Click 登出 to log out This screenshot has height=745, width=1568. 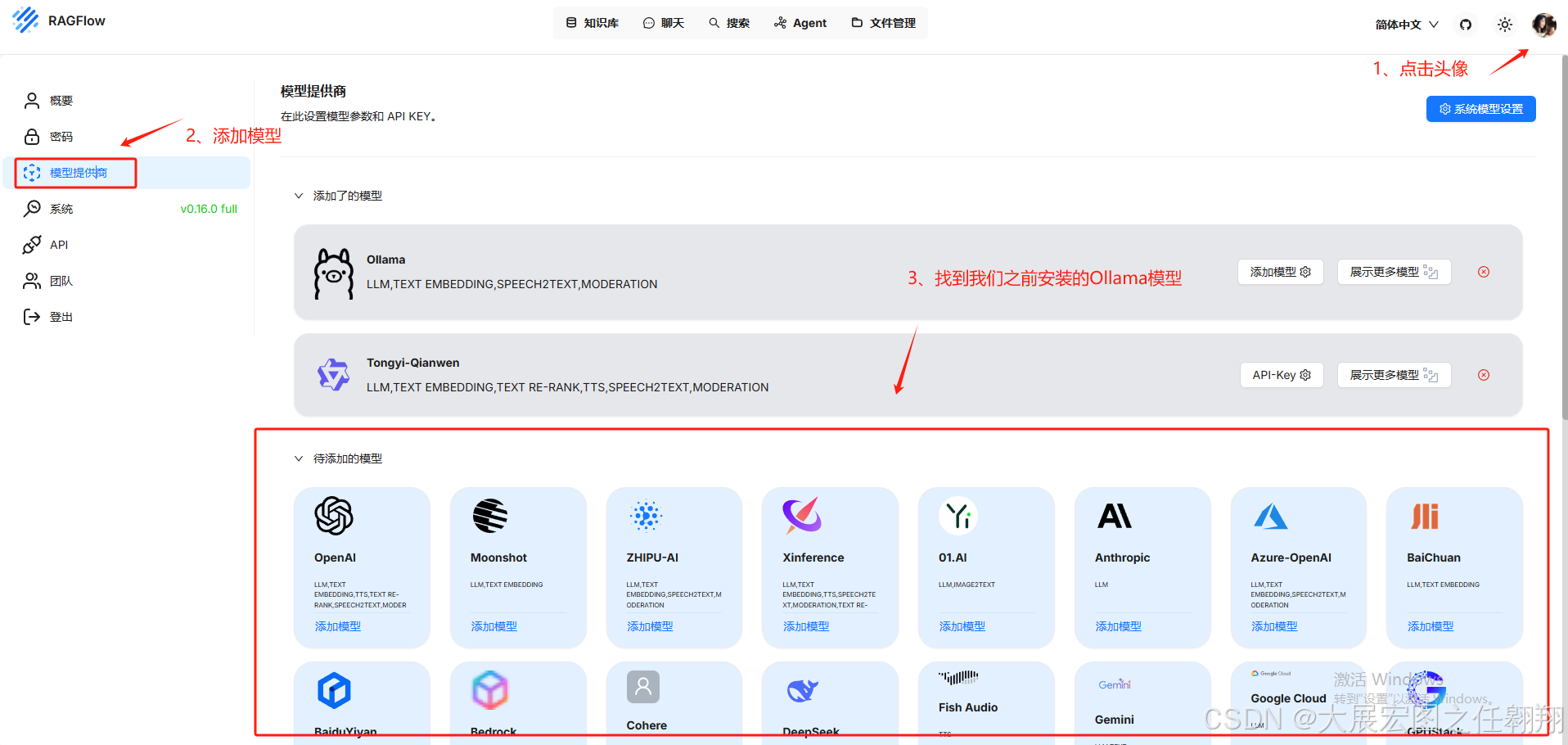[127, 317]
